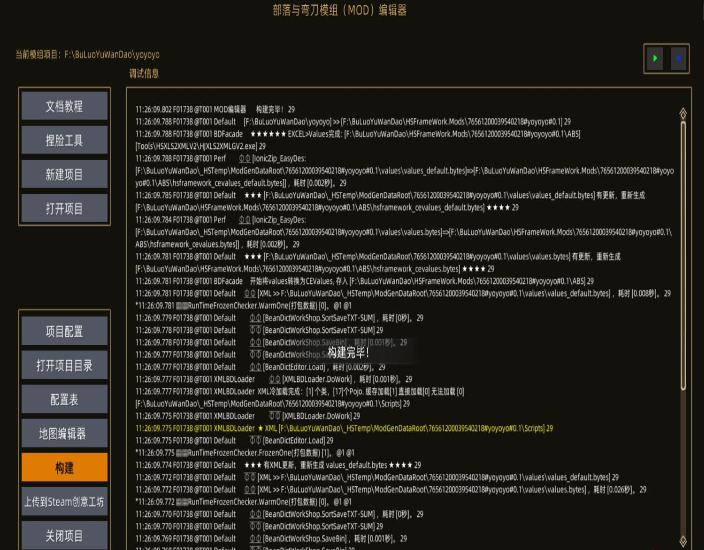
Task: Click log line 'RunTimeFrozenChecker.FrozenOne'
Action: point(245,453)
